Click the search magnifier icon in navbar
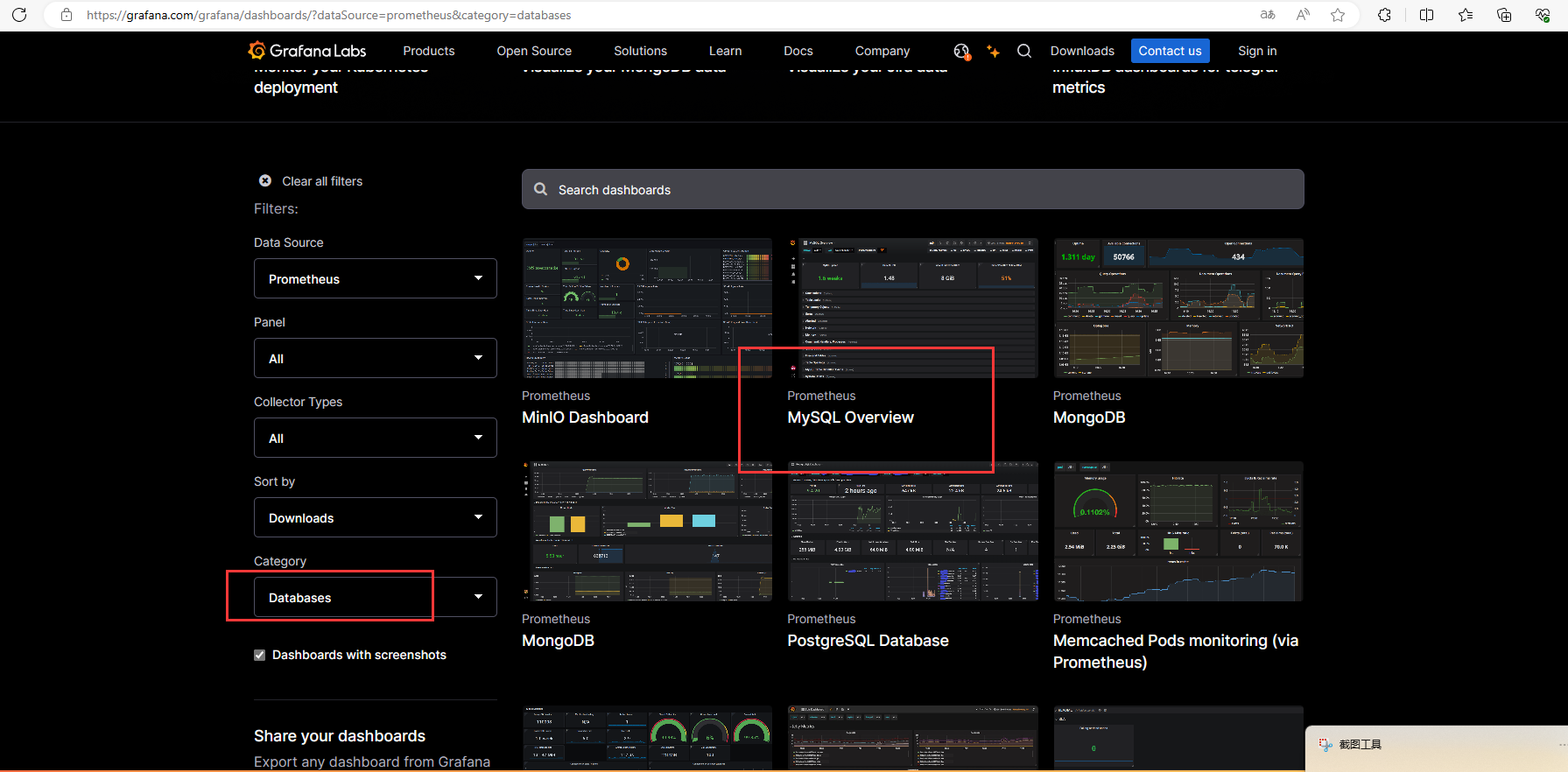This screenshot has height=772, width=1568. pos(1024,51)
